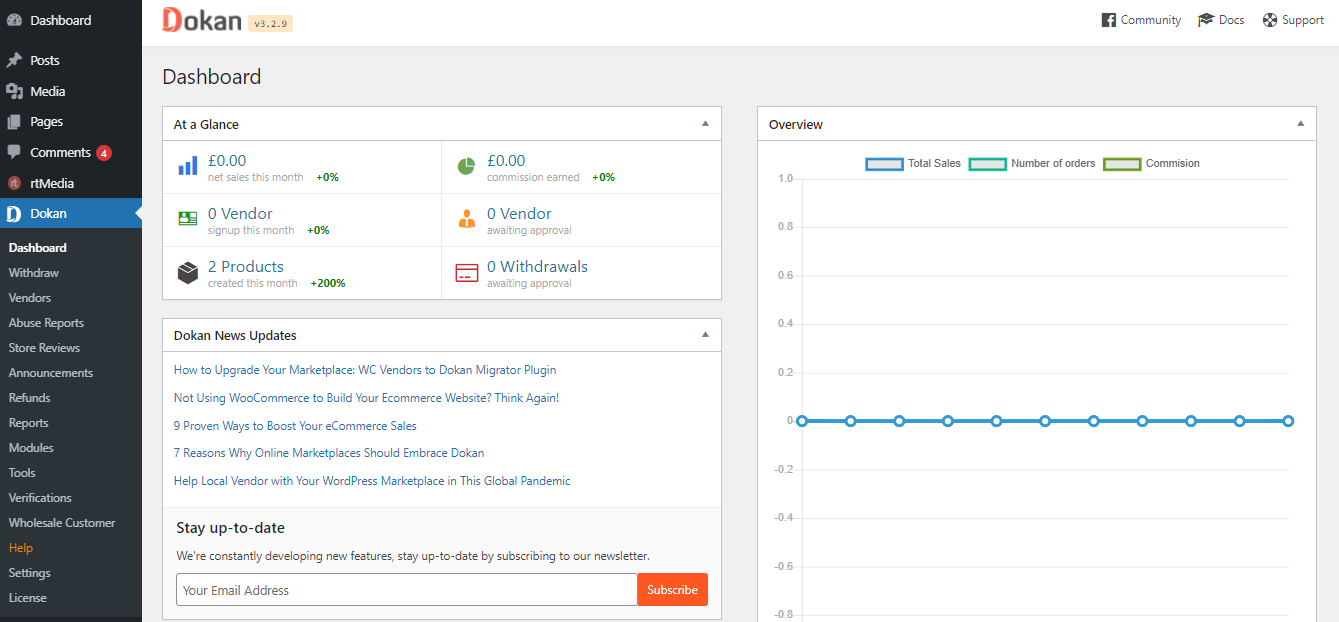Click the Comments count badge 4
This screenshot has width=1339, height=622.
pos(104,153)
